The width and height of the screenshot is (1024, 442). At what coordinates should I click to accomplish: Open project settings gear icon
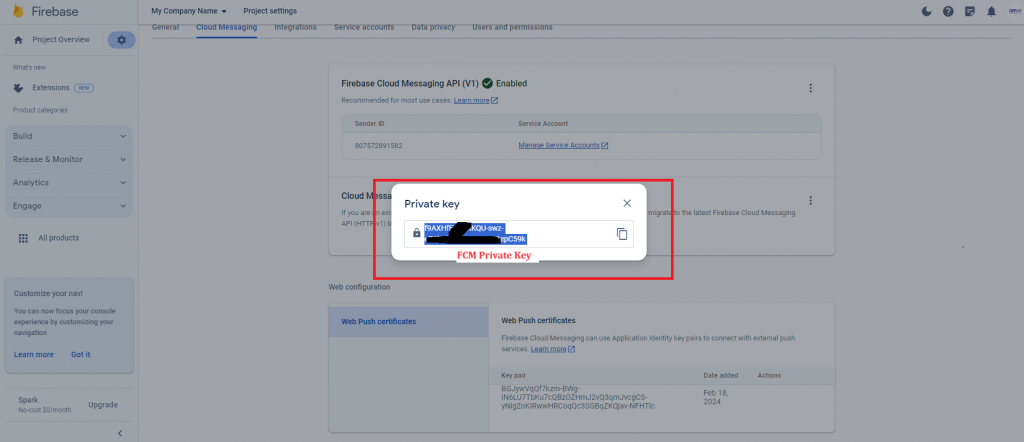click(x=121, y=40)
